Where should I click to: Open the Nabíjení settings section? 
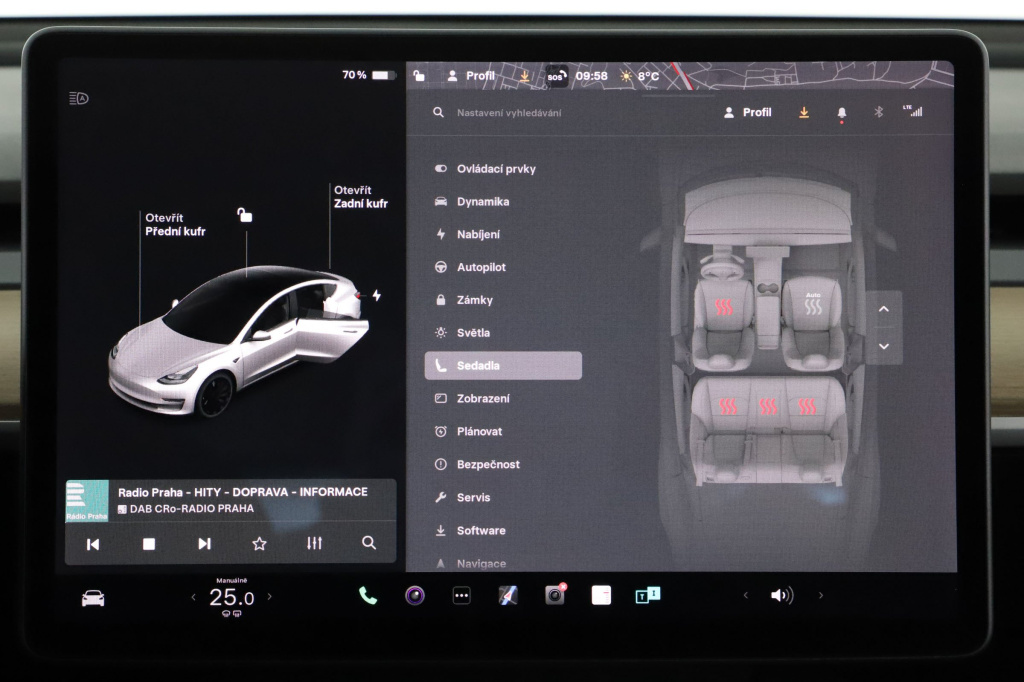click(x=478, y=234)
